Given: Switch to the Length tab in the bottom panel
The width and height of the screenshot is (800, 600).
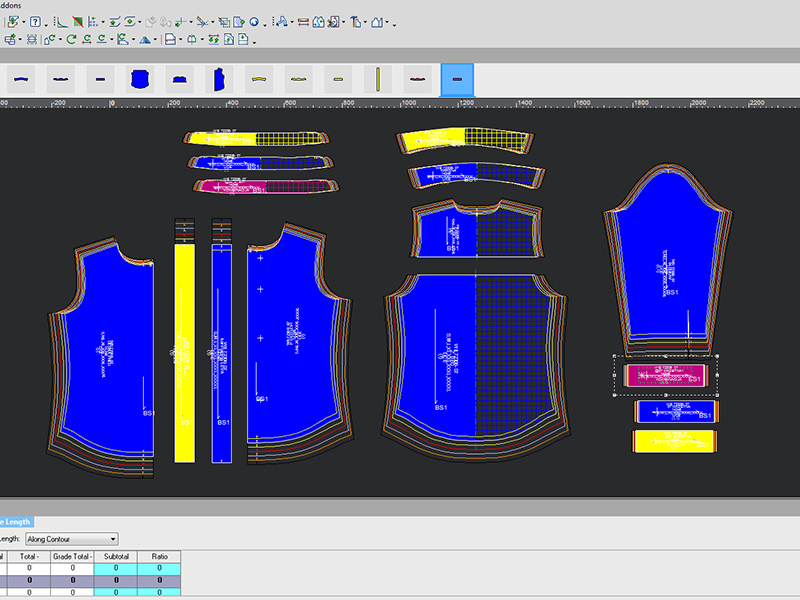Looking at the screenshot, I should pyautogui.click(x=16, y=521).
